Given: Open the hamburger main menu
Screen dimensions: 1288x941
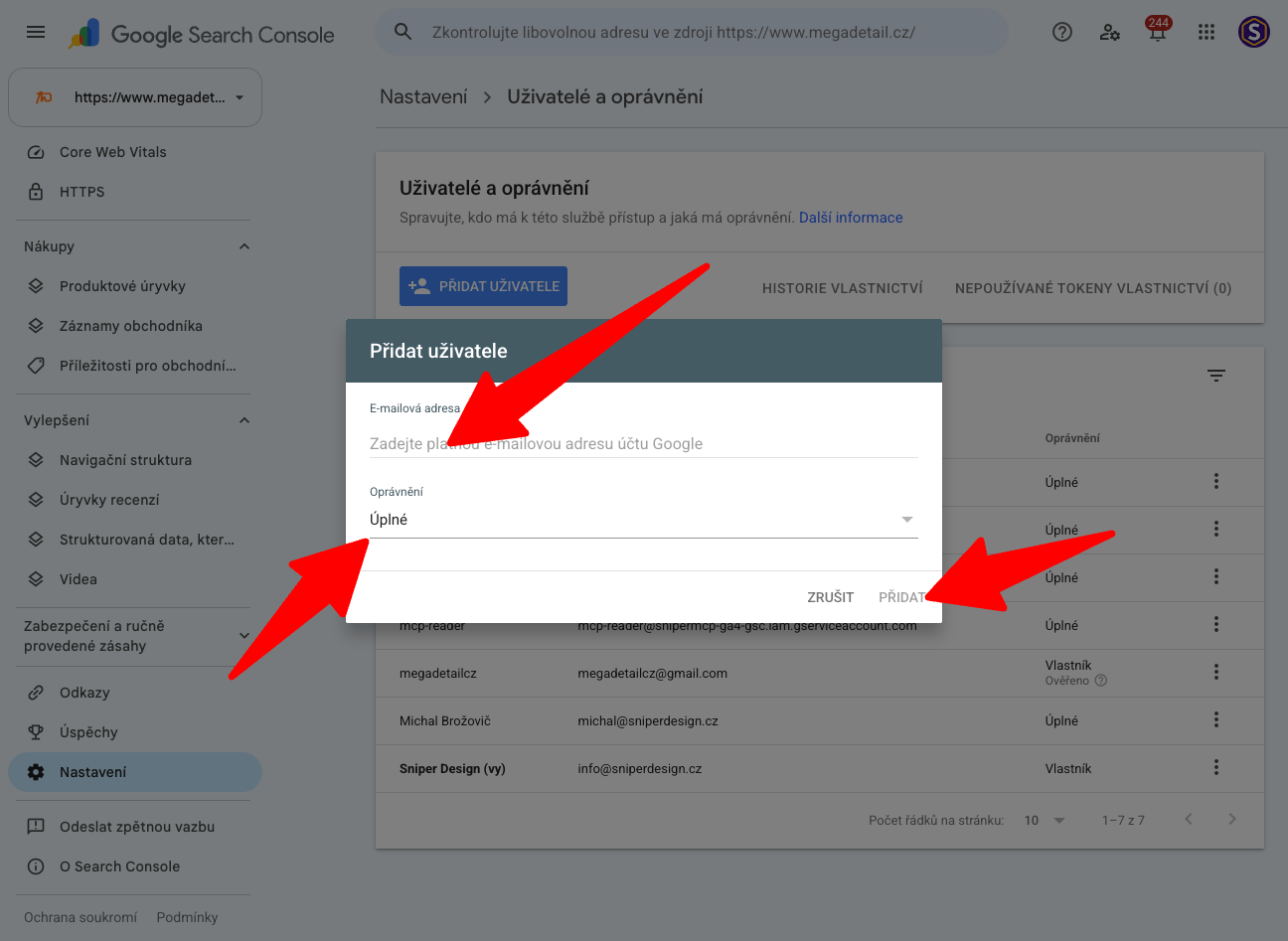Looking at the screenshot, I should [x=36, y=32].
